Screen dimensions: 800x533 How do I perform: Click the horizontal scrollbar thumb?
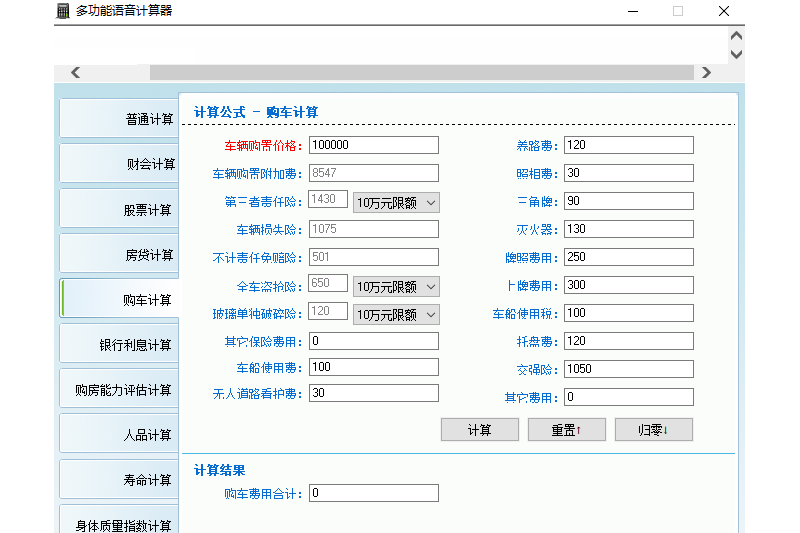click(421, 72)
